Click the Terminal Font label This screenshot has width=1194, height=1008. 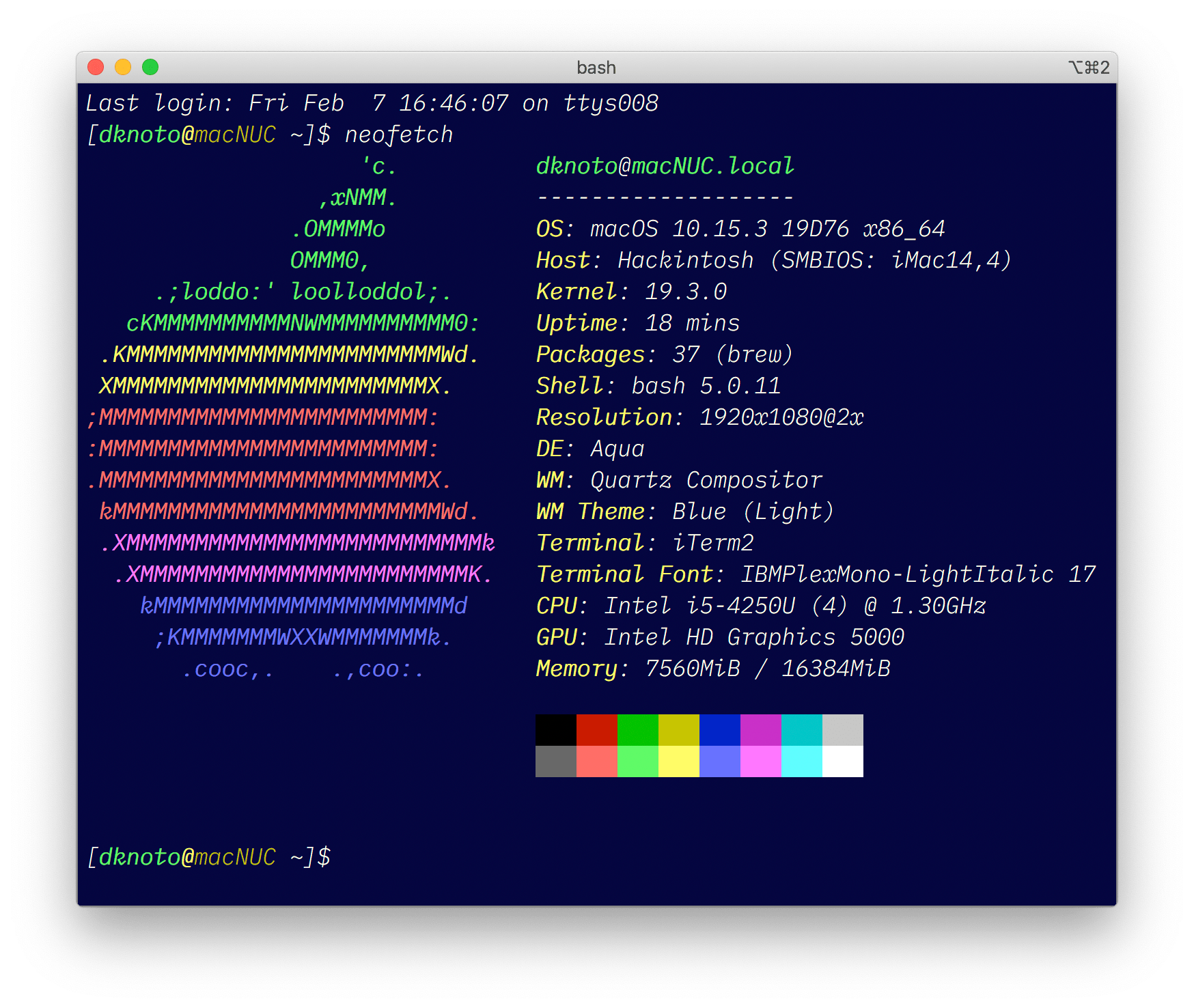[624, 574]
